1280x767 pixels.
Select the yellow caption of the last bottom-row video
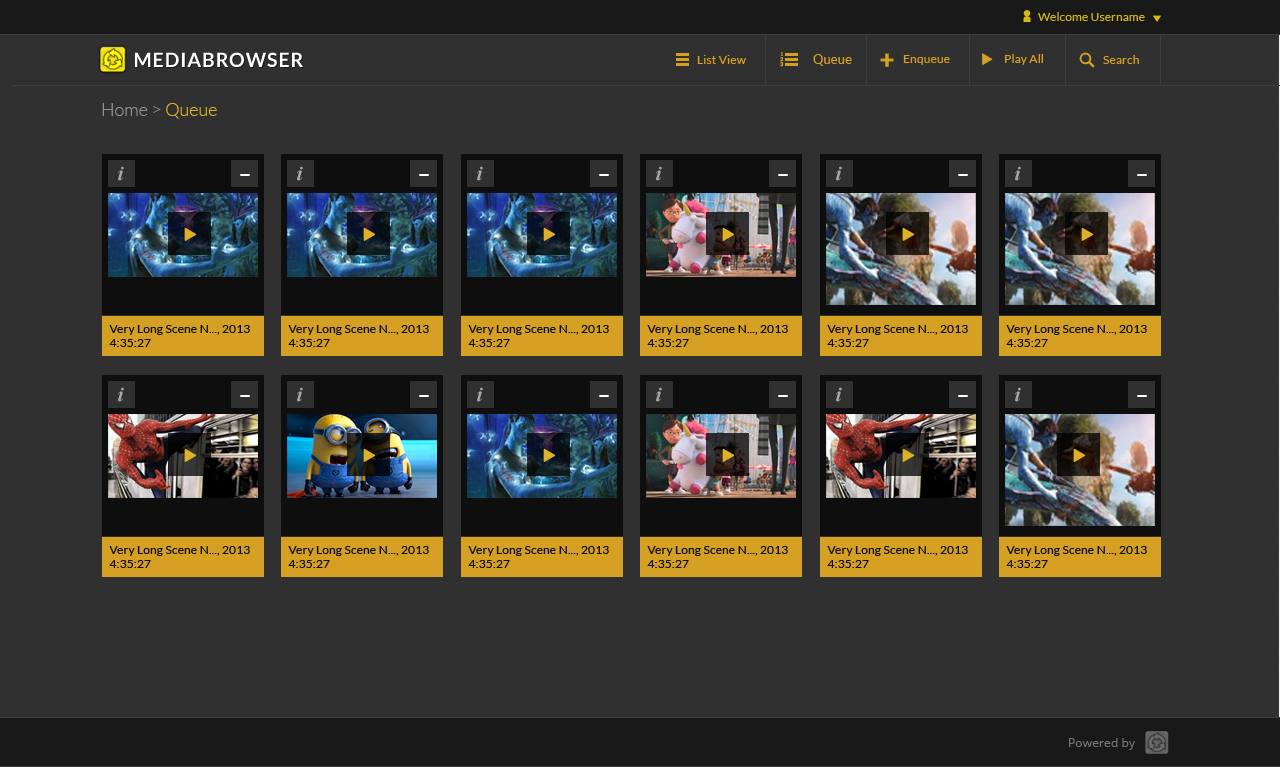[1079, 557]
